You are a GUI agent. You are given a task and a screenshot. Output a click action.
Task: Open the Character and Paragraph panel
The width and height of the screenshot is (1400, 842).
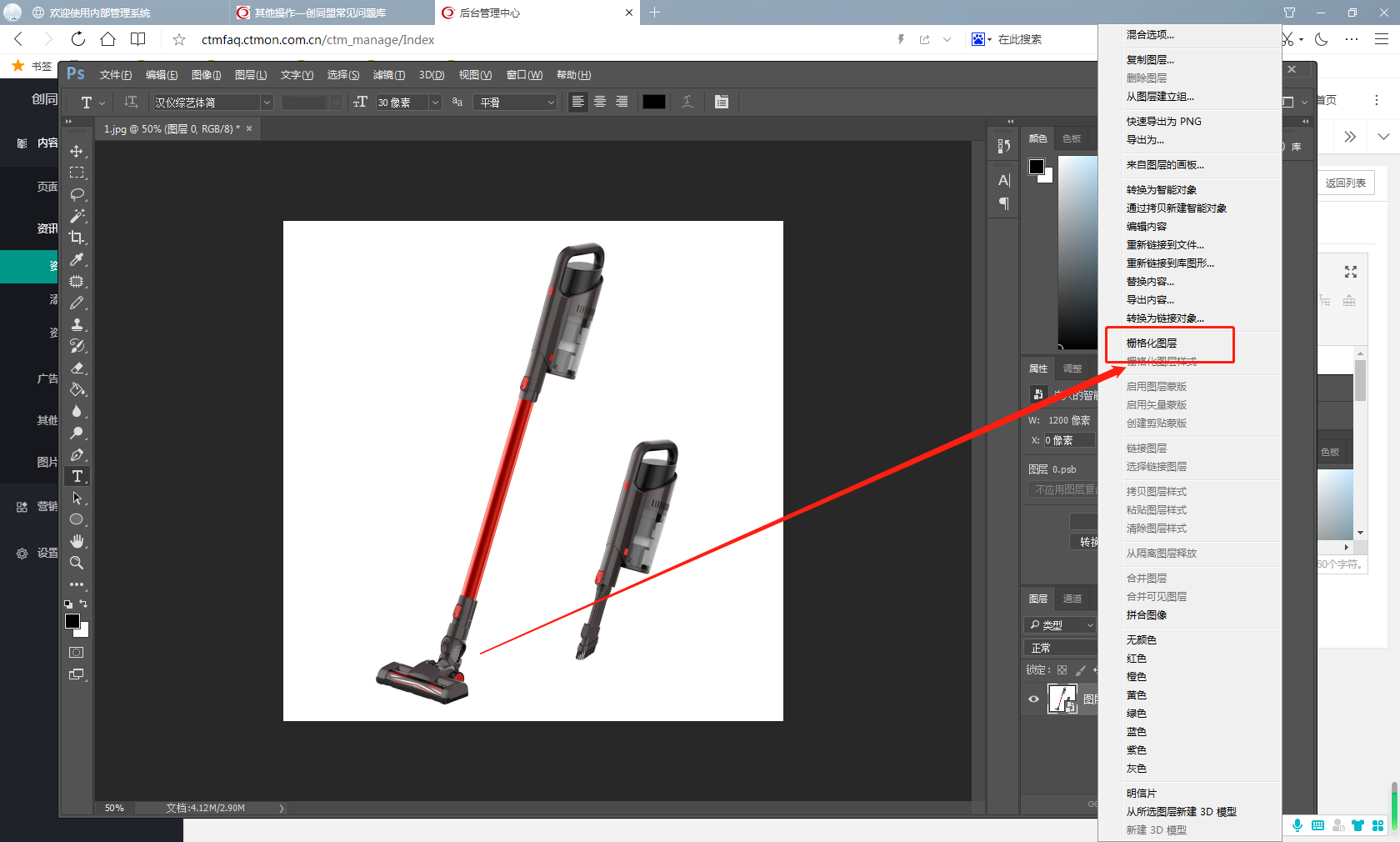pos(722,102)
